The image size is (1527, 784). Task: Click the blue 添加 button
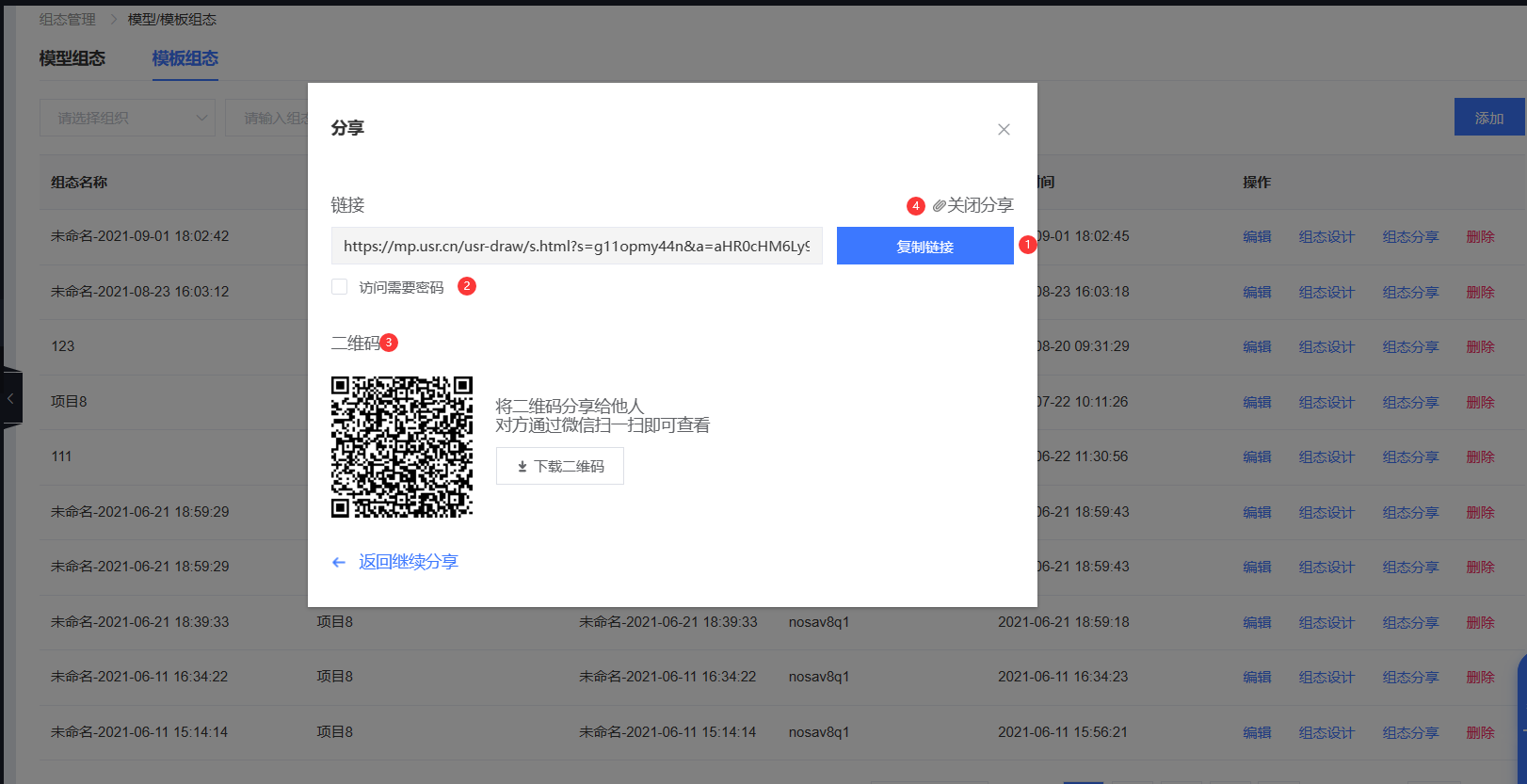pyautogui.click(x=1489, y=117)
